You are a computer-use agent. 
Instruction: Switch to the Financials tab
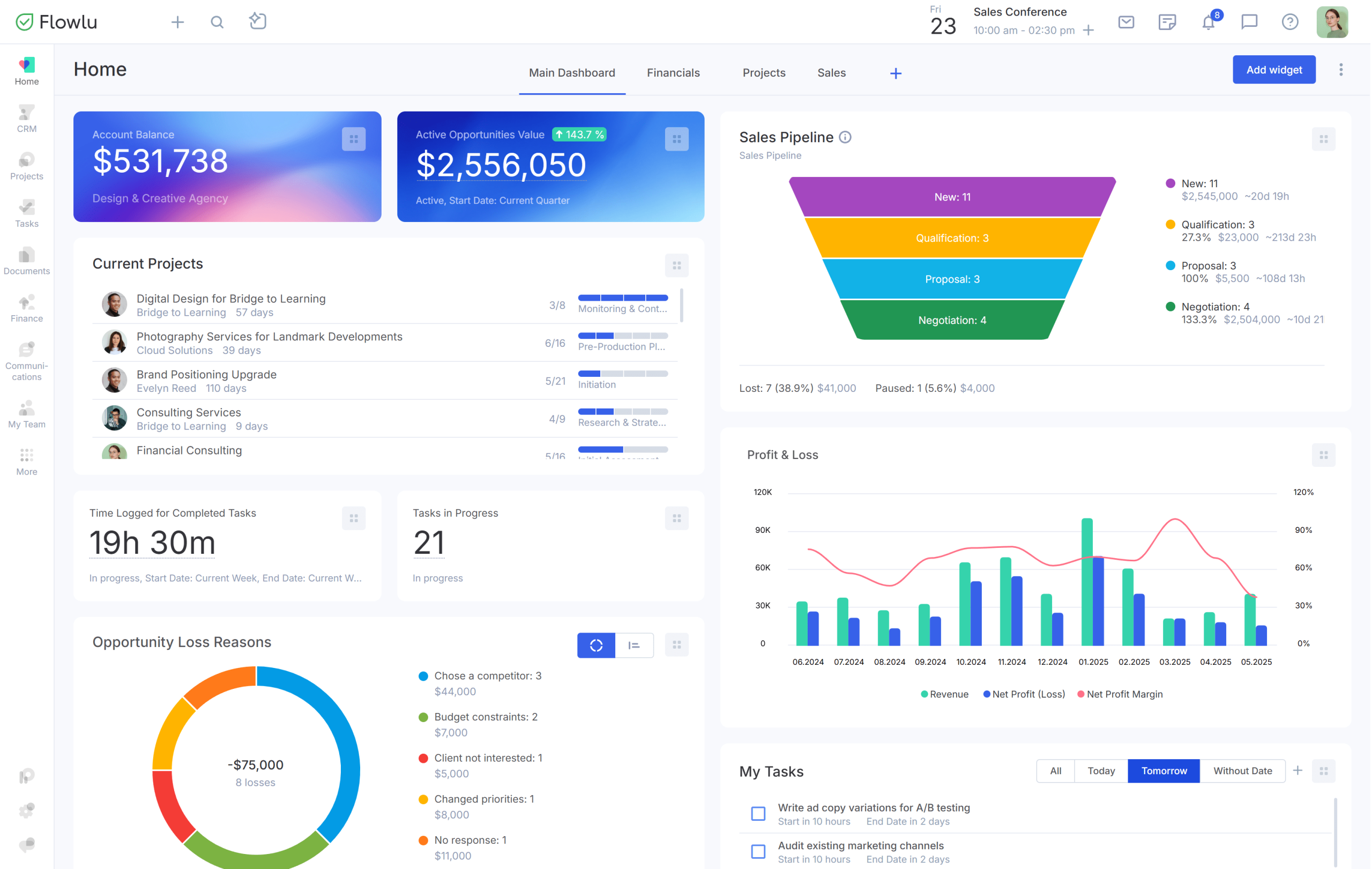(x=673, y=73)
